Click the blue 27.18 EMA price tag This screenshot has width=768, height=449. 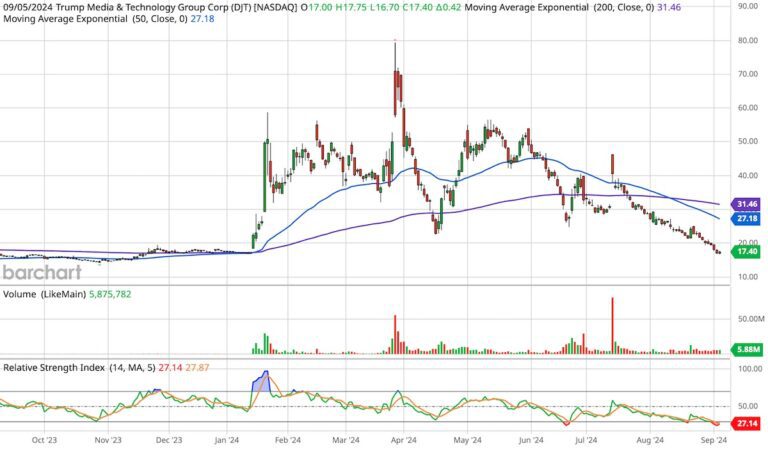coord(746,218)
